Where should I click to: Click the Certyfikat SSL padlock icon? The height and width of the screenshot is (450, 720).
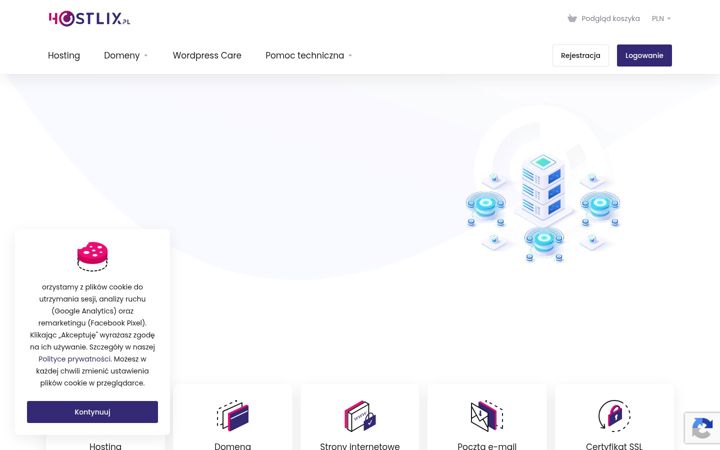point(614,416)
